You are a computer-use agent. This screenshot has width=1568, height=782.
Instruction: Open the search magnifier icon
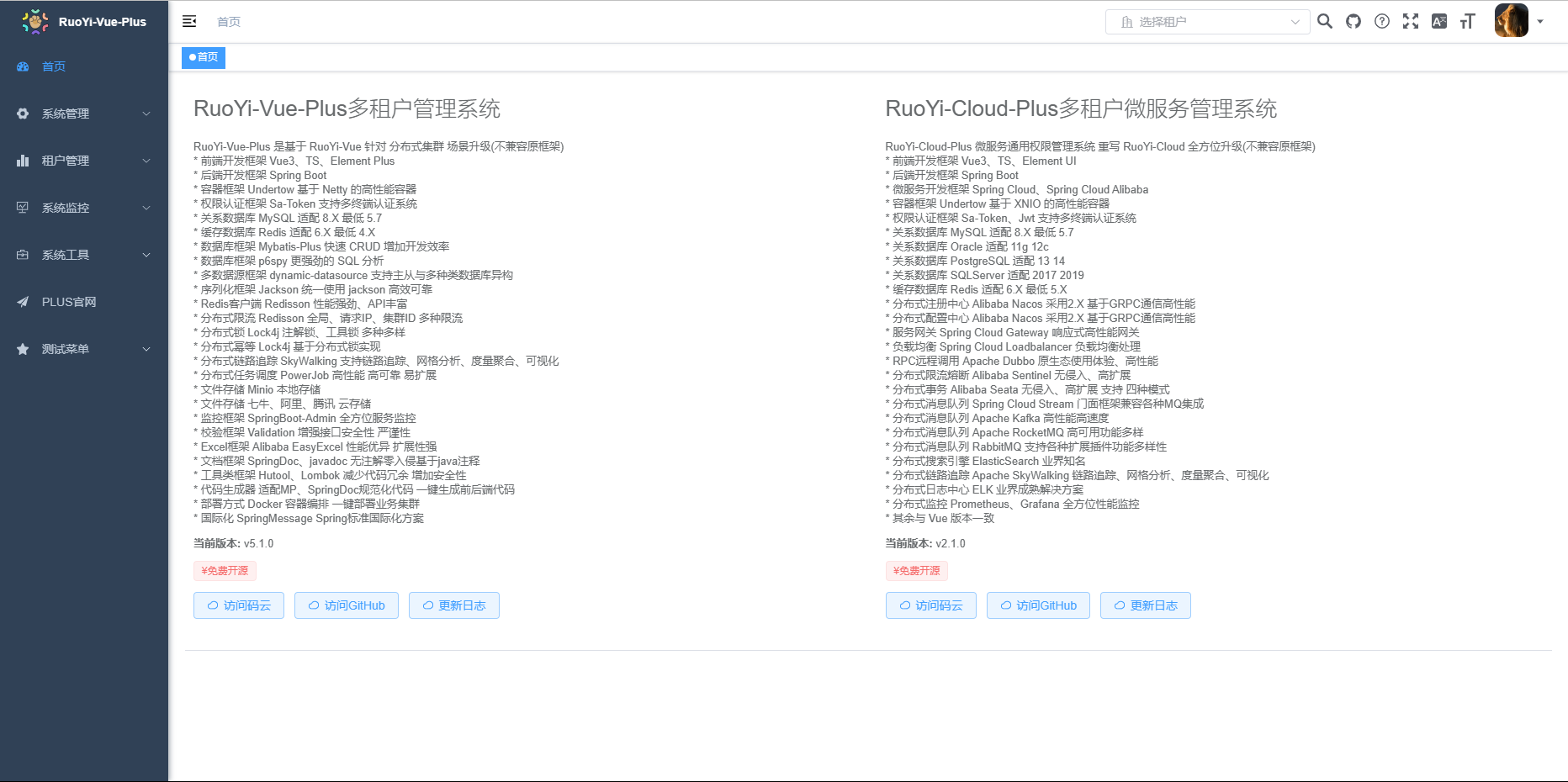point(1325,21)
